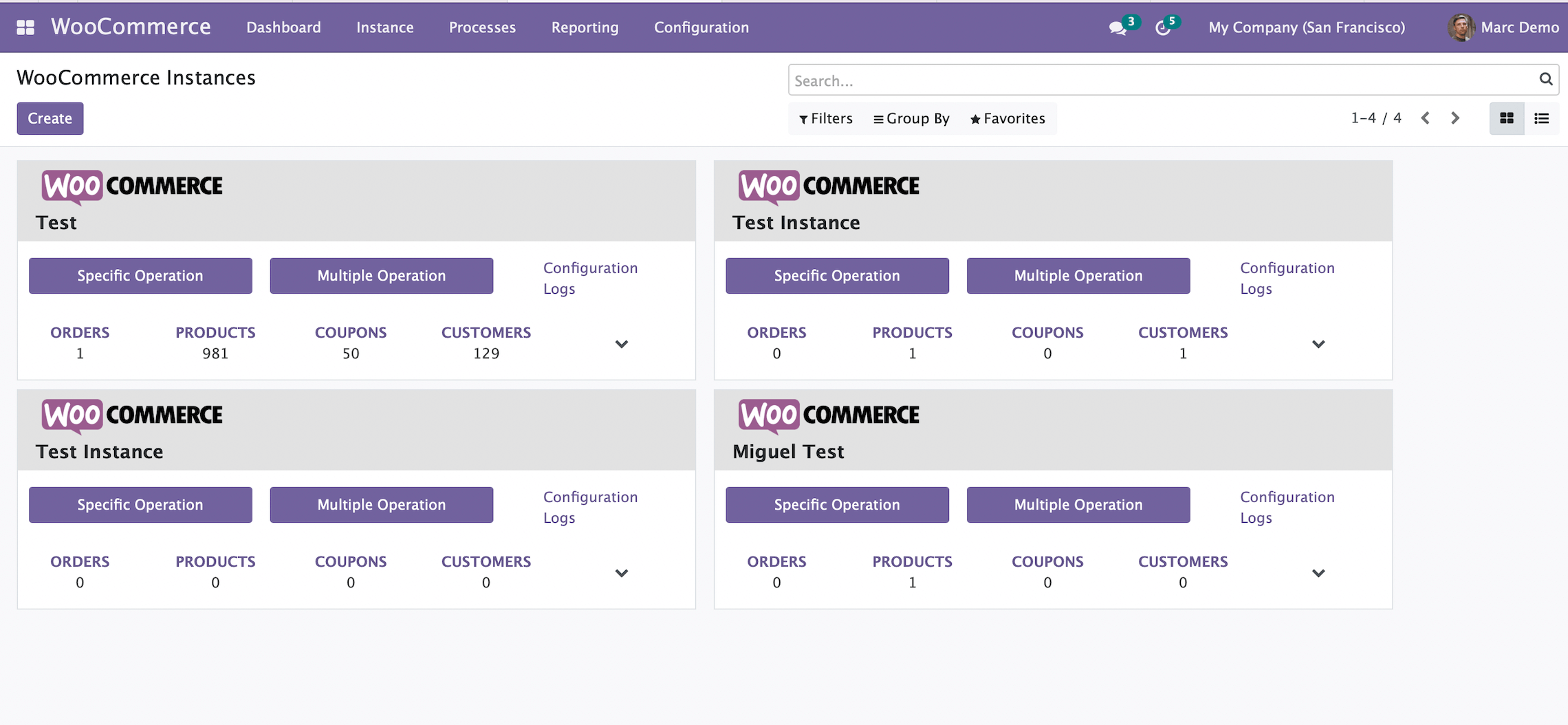Switch to kanban view
This screenshot has height=725, width=1568.
(1506, 118)
